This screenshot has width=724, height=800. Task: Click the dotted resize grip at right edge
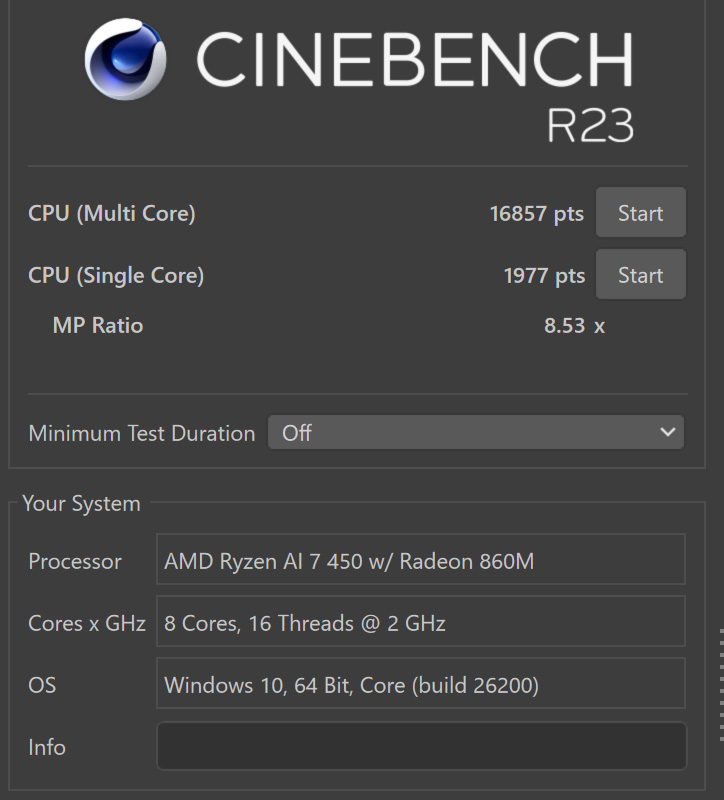pos(721,685)
